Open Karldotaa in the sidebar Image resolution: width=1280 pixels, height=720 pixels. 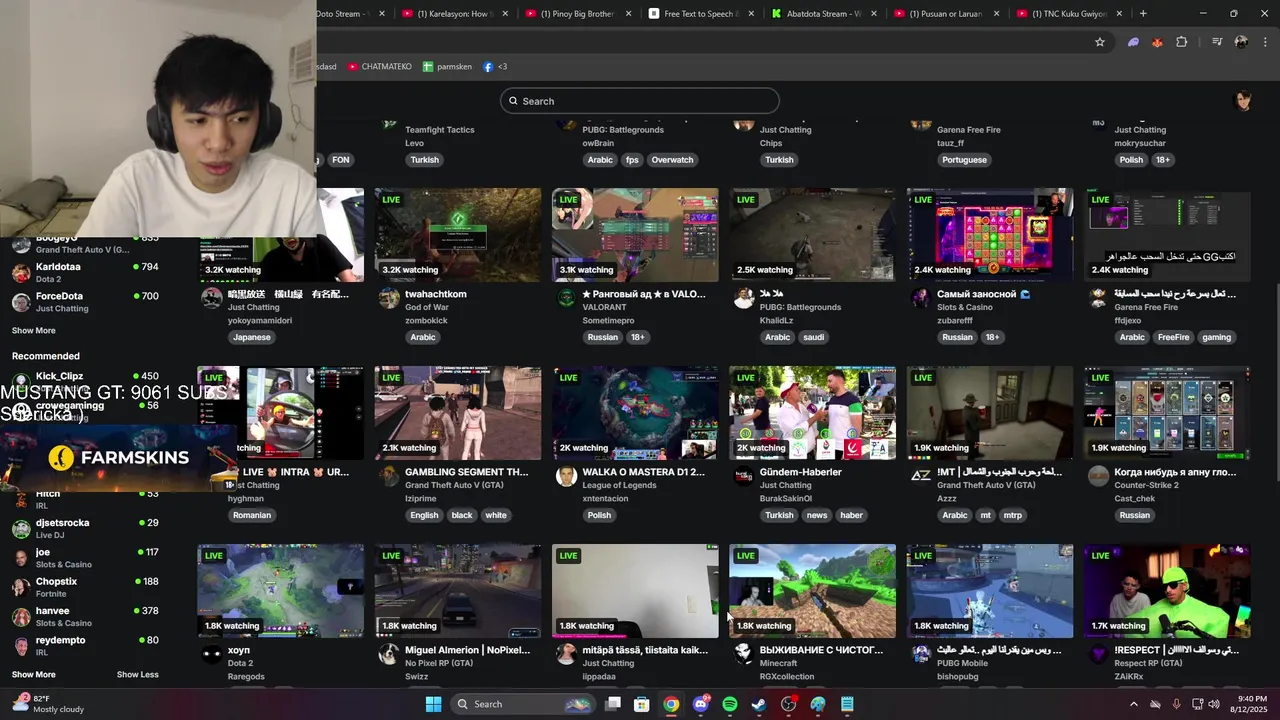pyautogui.click(x=85, y=272)
